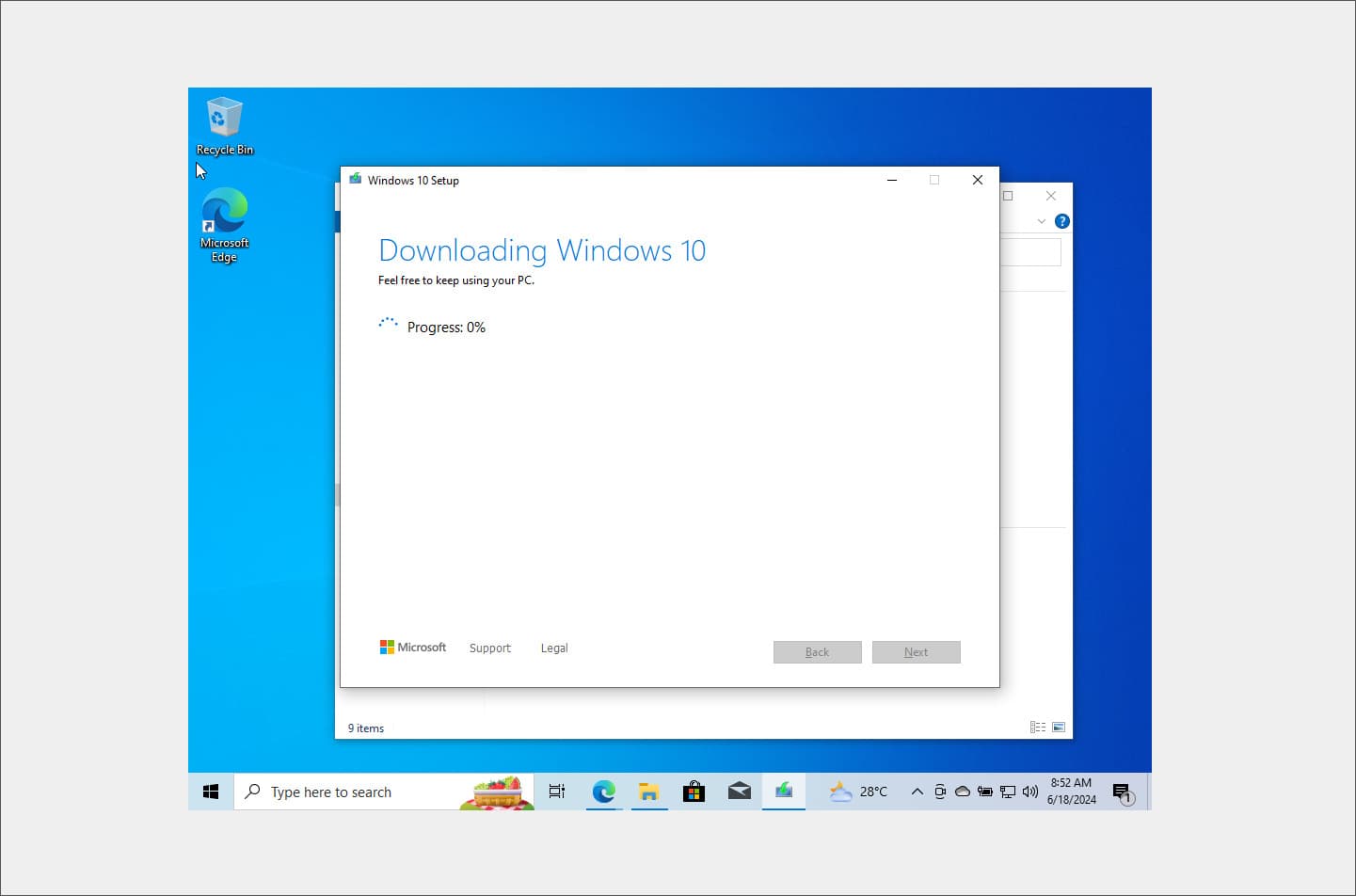The width and height of the screenshot is (1356, 896).
Task: Open the OneDrive cloud tray icon
Action: [963, 792]
